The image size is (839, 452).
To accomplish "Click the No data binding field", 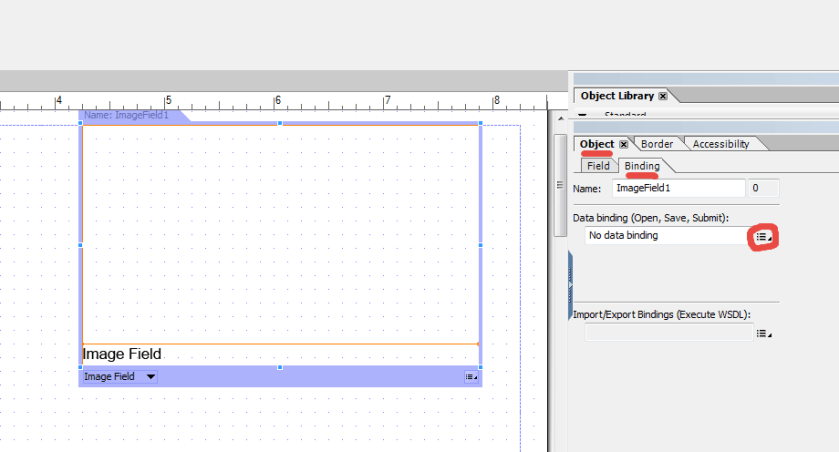I will tap(666, 235).
